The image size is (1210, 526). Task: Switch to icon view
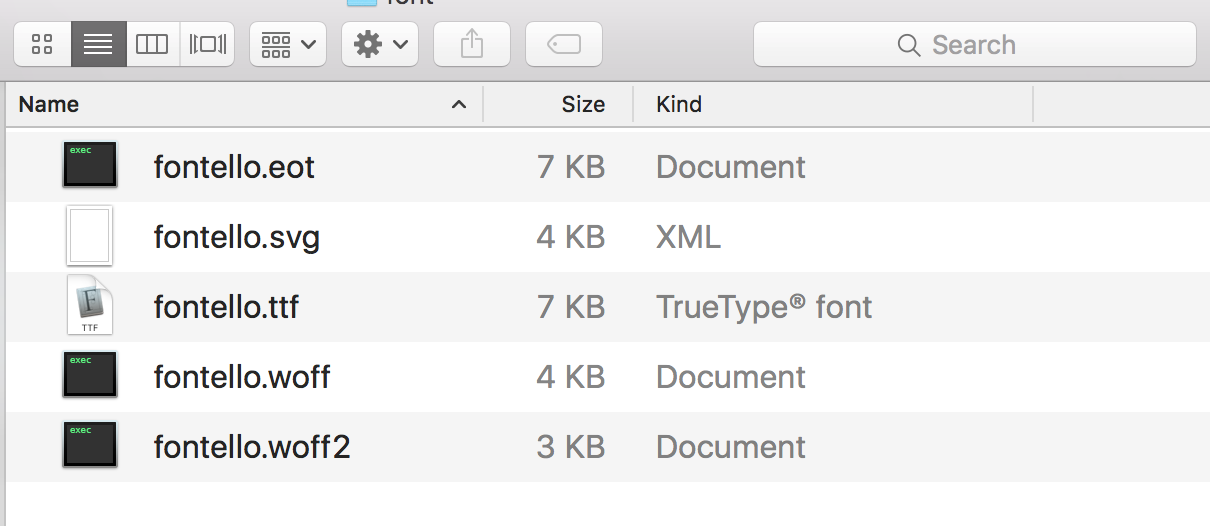pos(42,45)
